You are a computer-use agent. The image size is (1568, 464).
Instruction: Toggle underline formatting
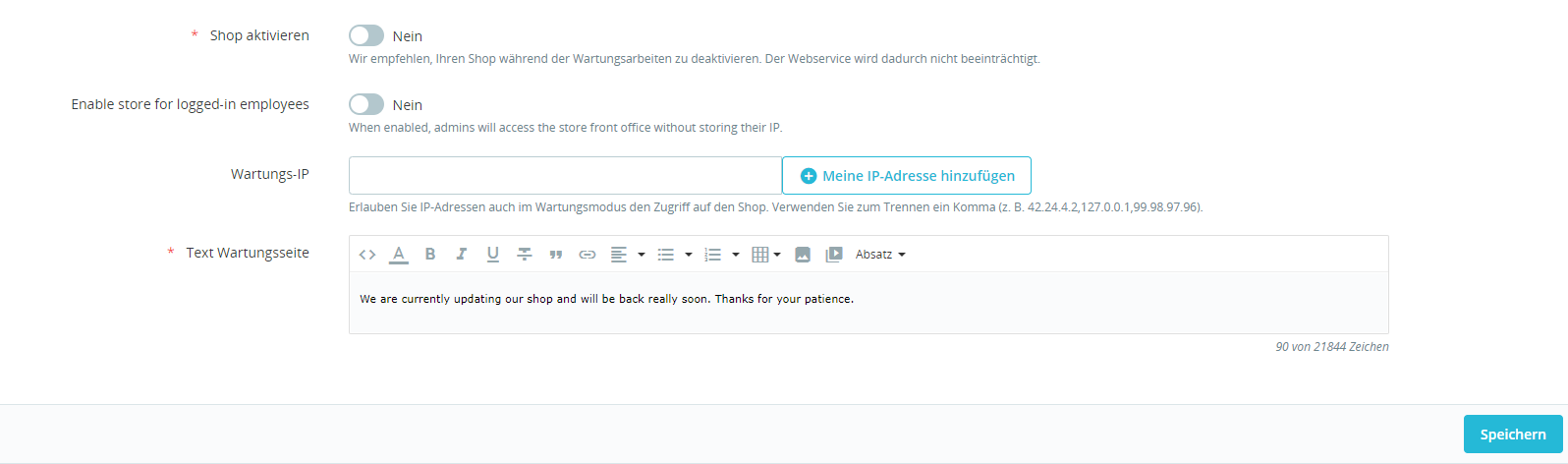(x=493, y=255)
